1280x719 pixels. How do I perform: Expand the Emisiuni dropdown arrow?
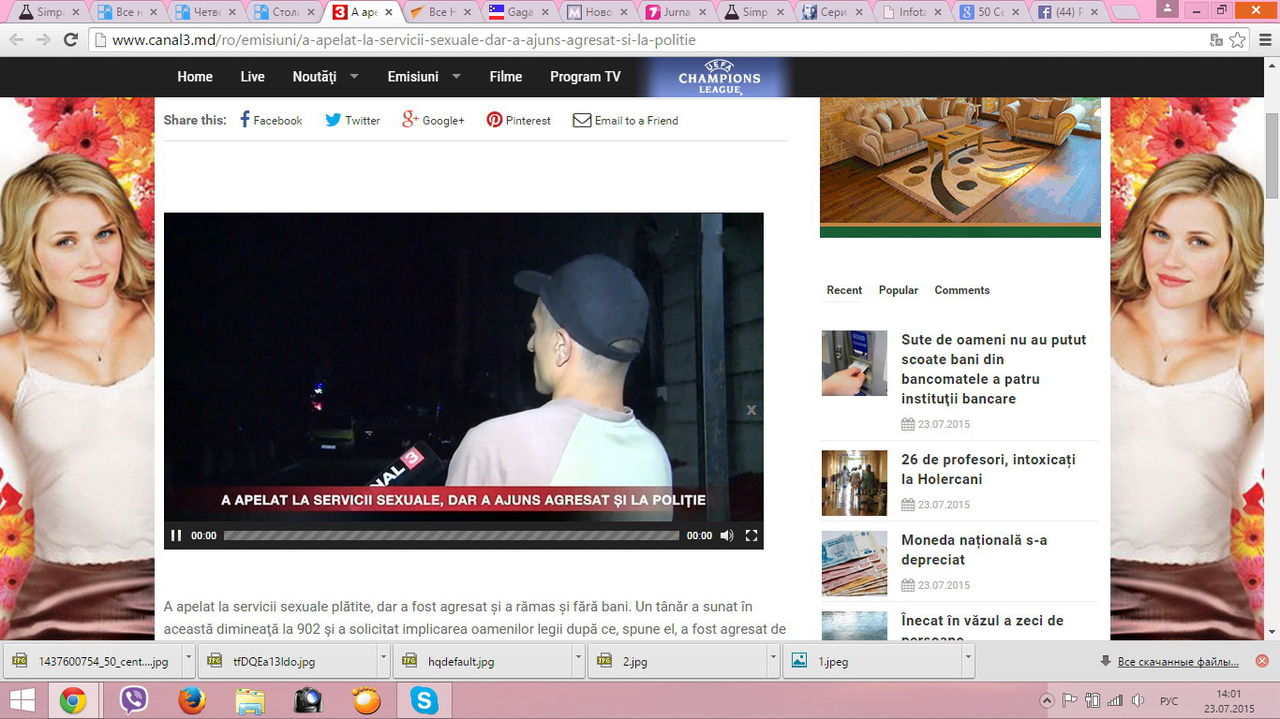(457, 76)
